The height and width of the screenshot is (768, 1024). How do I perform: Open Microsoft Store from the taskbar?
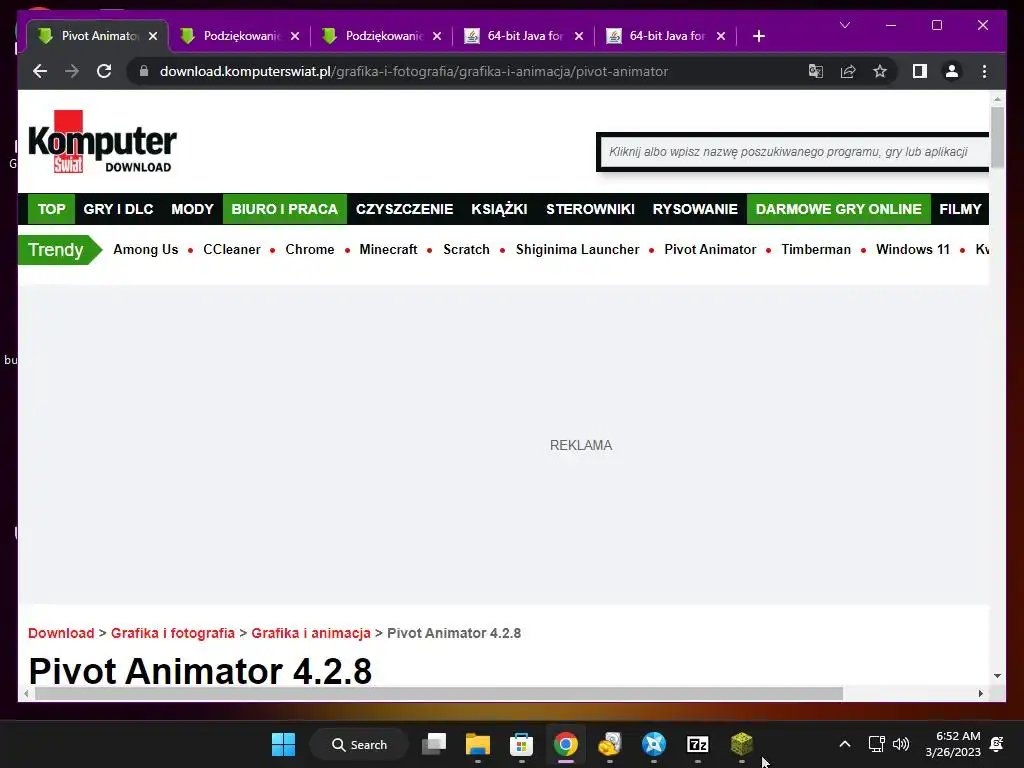click(x=521, y=744)
